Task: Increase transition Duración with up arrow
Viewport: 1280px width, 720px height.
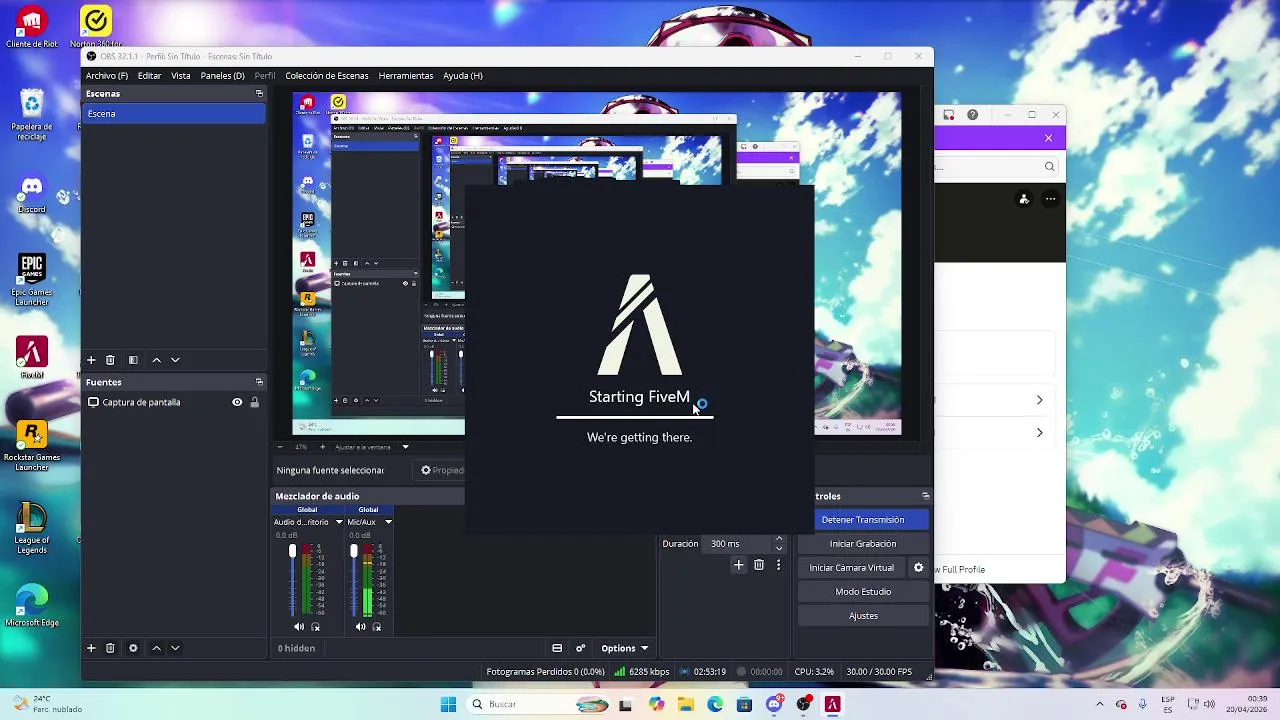Action: pos(779,539)
